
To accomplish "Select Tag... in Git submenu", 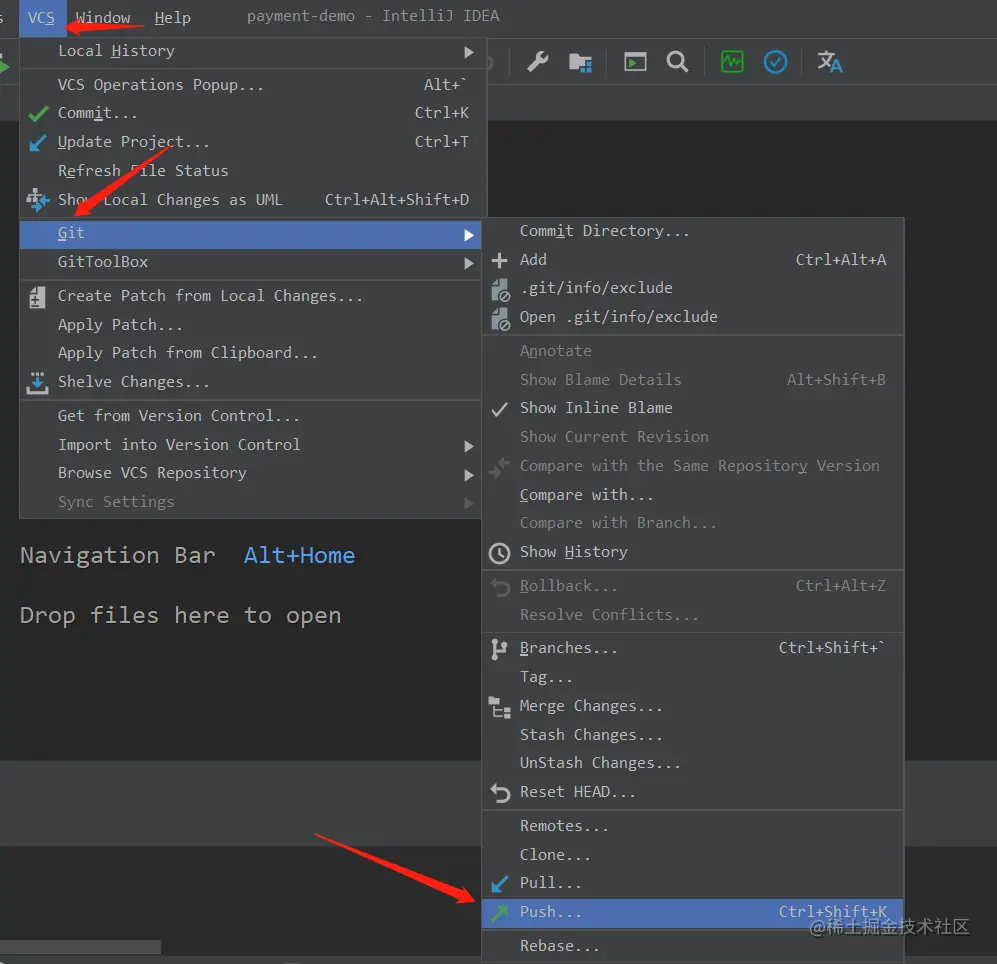I will click(692, 677).
